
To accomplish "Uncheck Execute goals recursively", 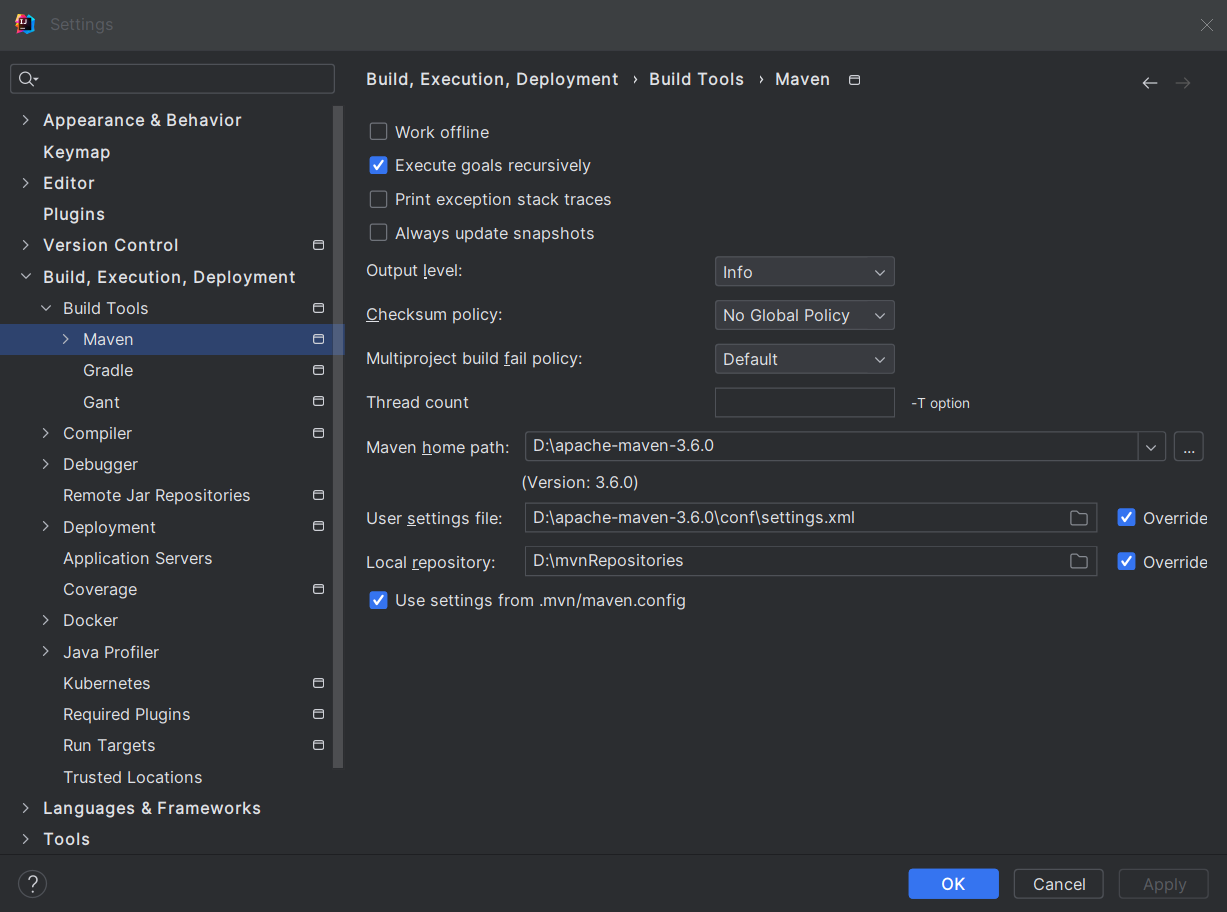I will (x=378, y=165).
